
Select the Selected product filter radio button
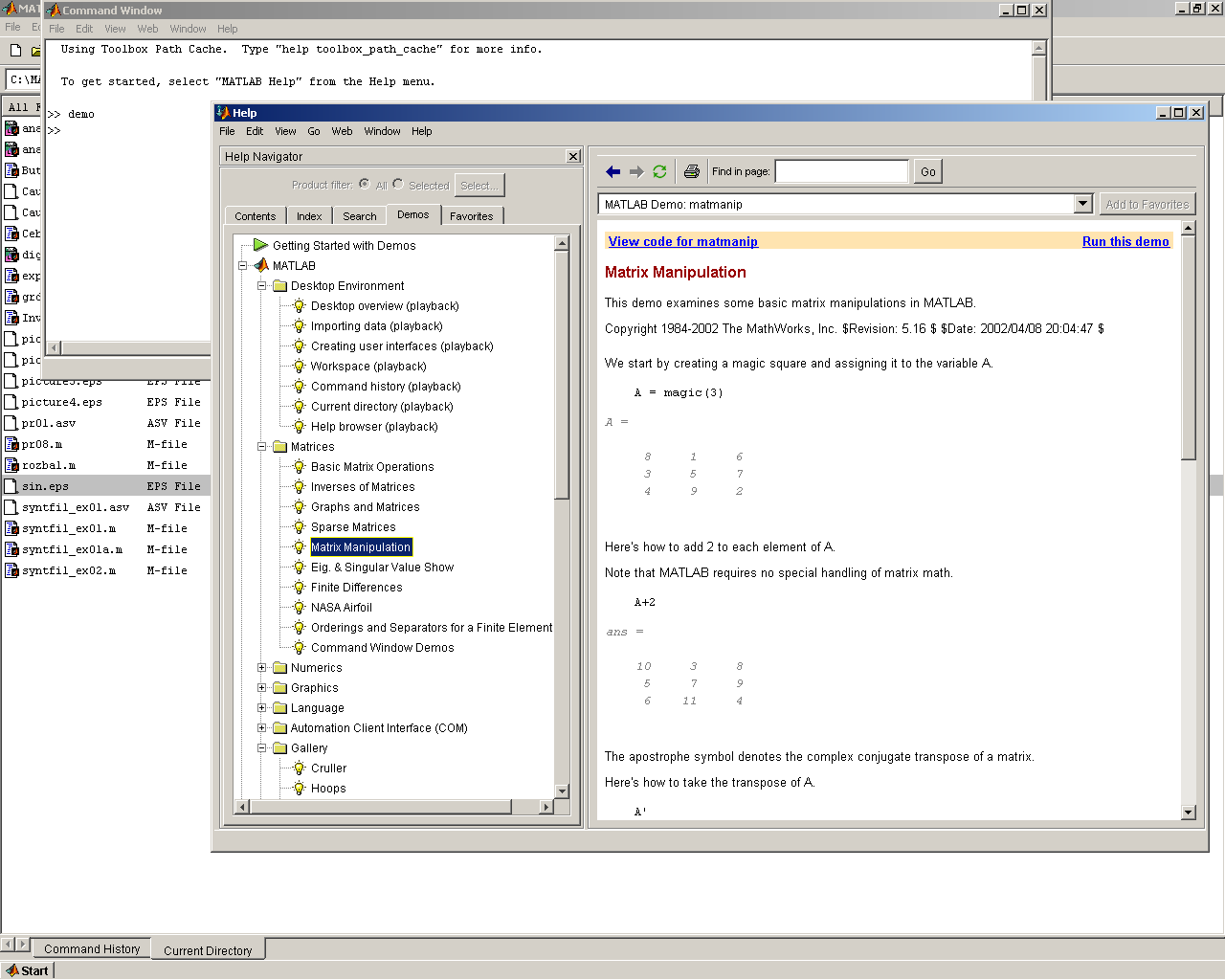coord(398,184)
